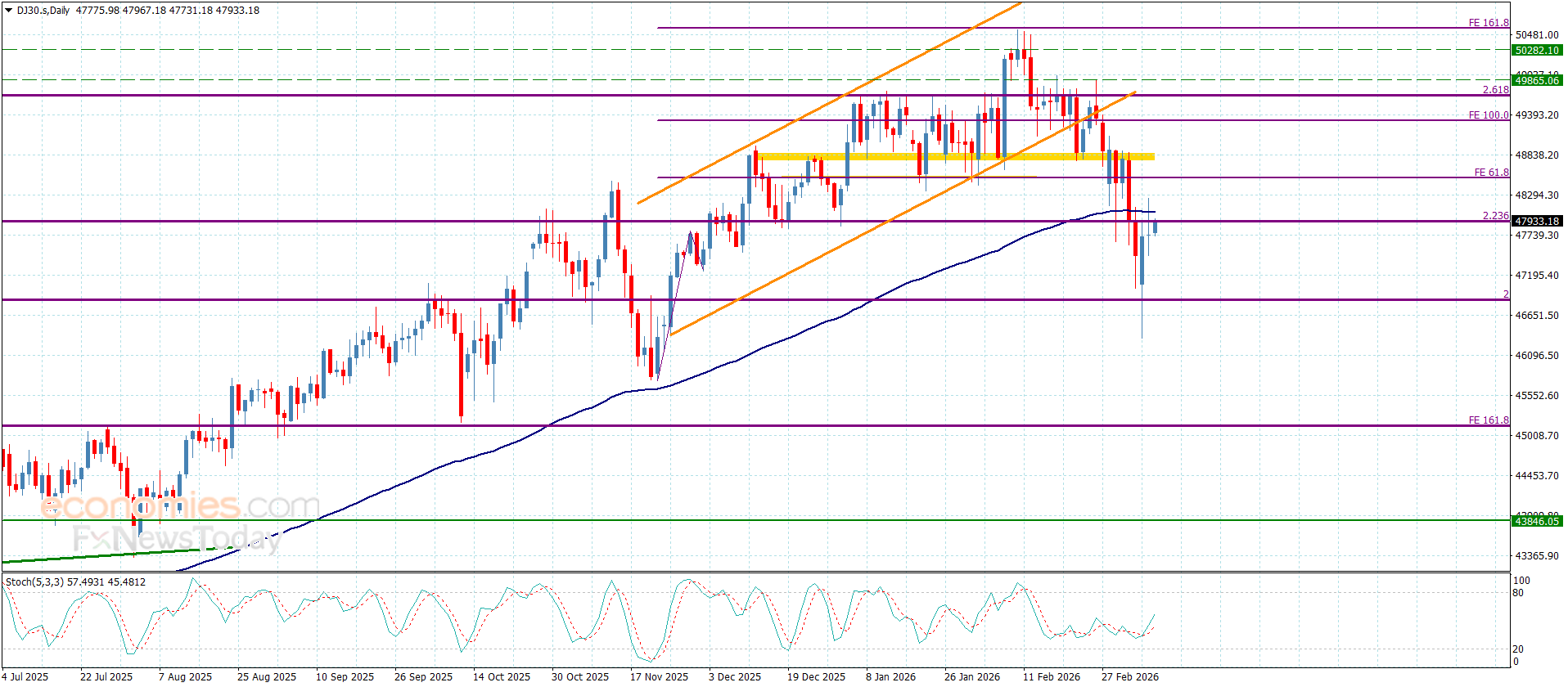This screenshot has height=687, width=1568.
Task: Click the Stochastic 80 level label
Action: pos(1519,593)
